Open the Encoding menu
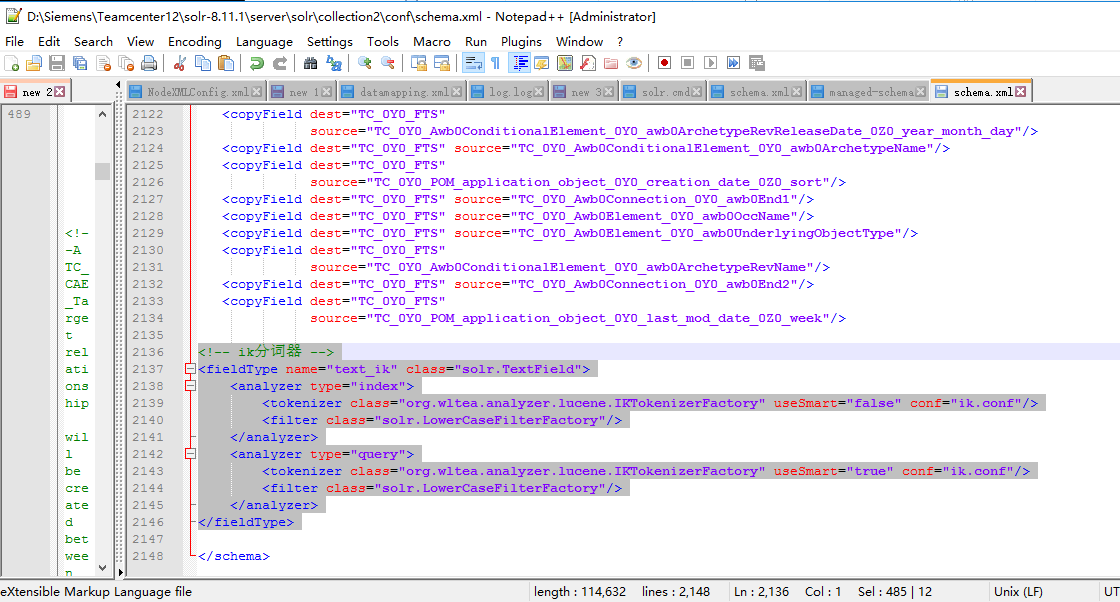Viewport: 1120px width, 602px height. [194, 41]
